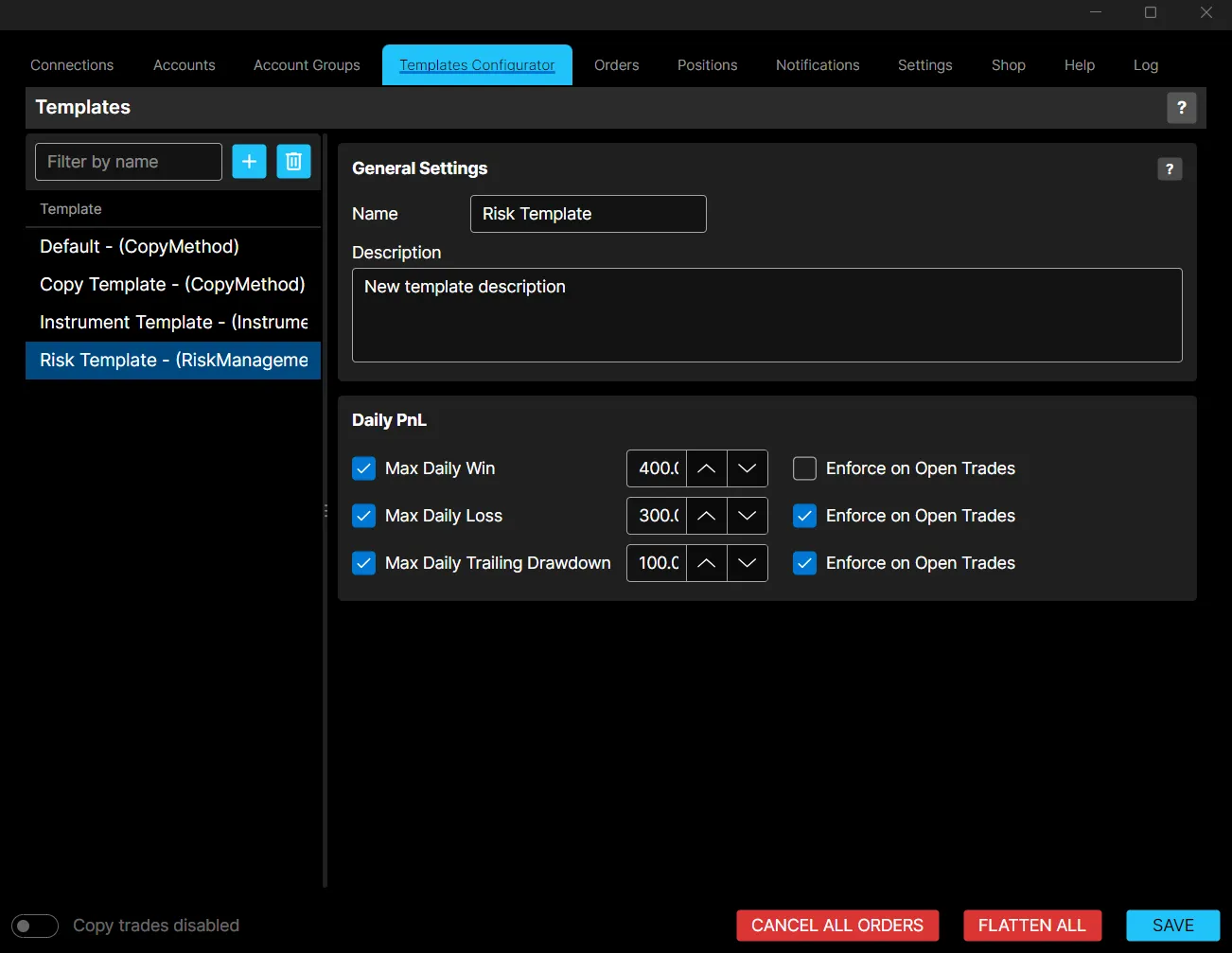Open help for Templates header
This screenshot has height=953, width=1232.
[x=1181, y=108]
